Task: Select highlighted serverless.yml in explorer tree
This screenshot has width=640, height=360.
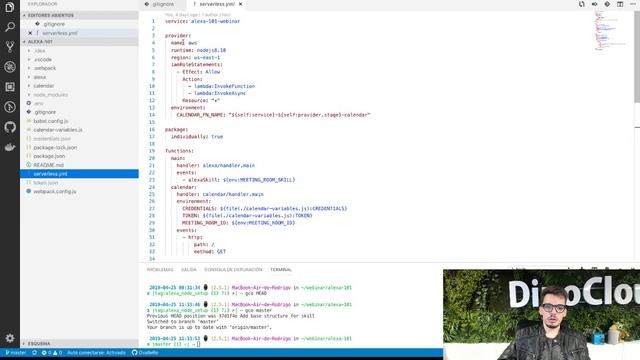Action: click(79, 174)
